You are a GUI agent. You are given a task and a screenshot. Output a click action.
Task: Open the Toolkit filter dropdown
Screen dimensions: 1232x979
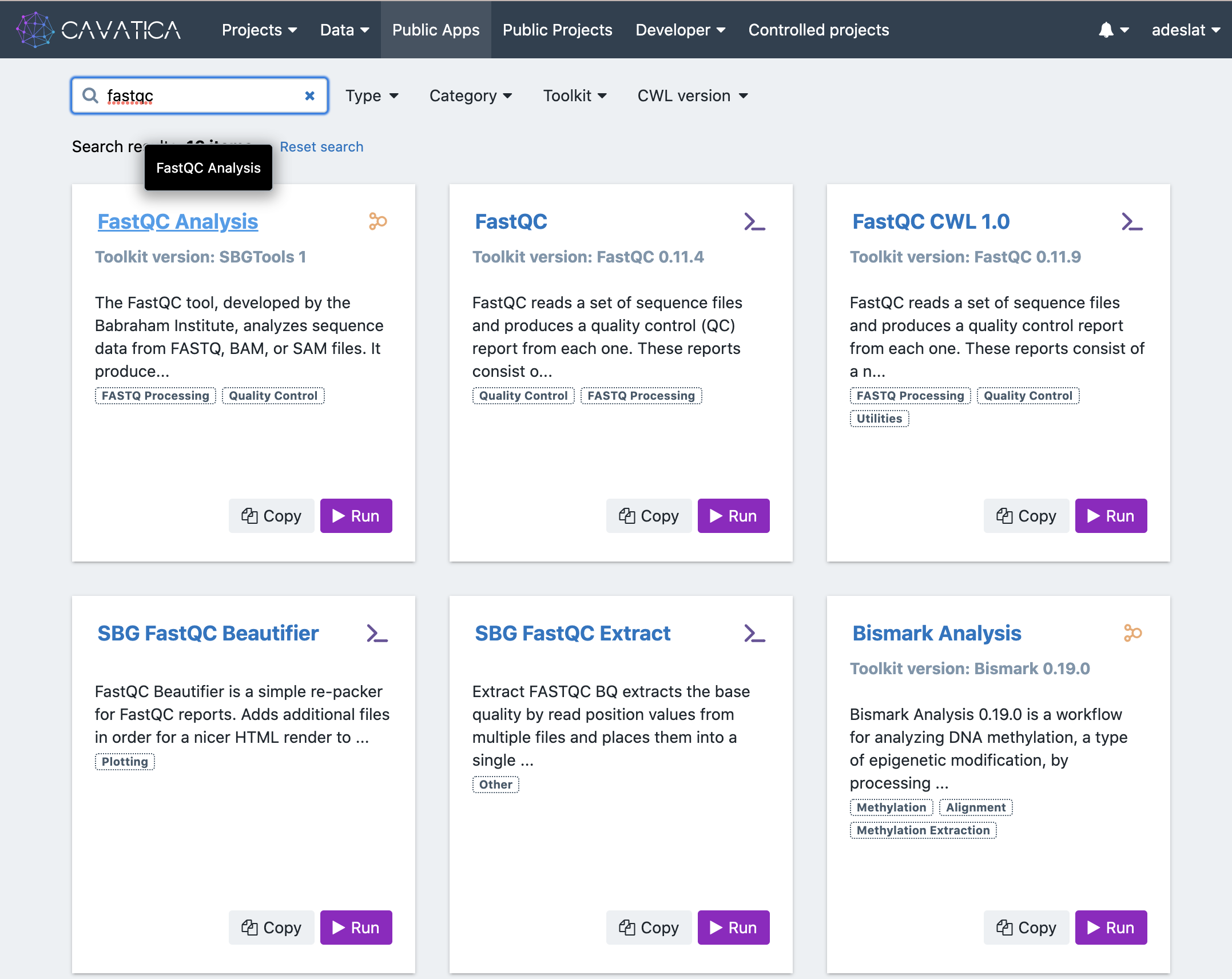[574, 95]
